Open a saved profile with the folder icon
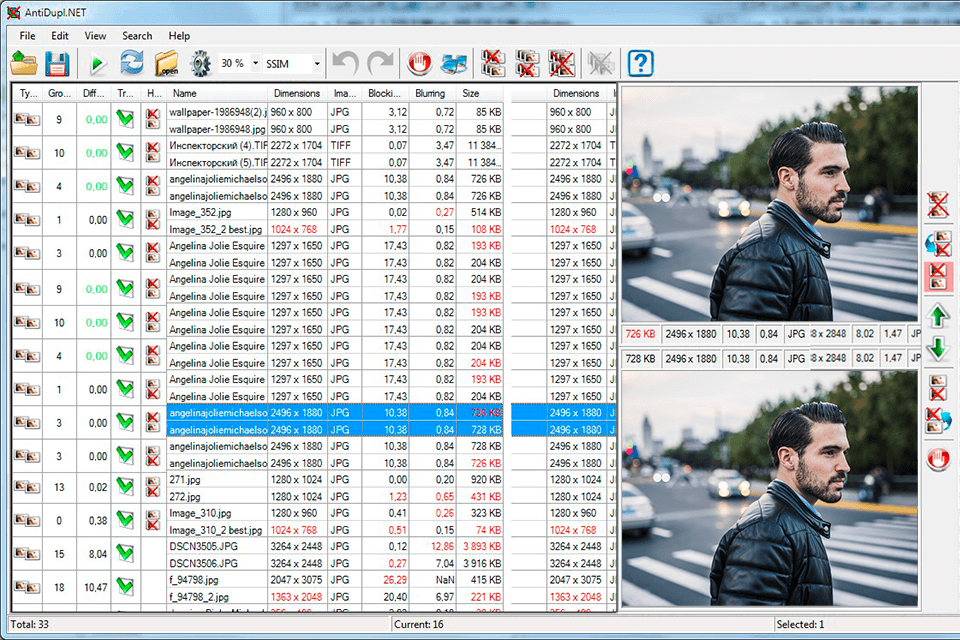This screenshot has width=960, height=640. pos(24,63)
